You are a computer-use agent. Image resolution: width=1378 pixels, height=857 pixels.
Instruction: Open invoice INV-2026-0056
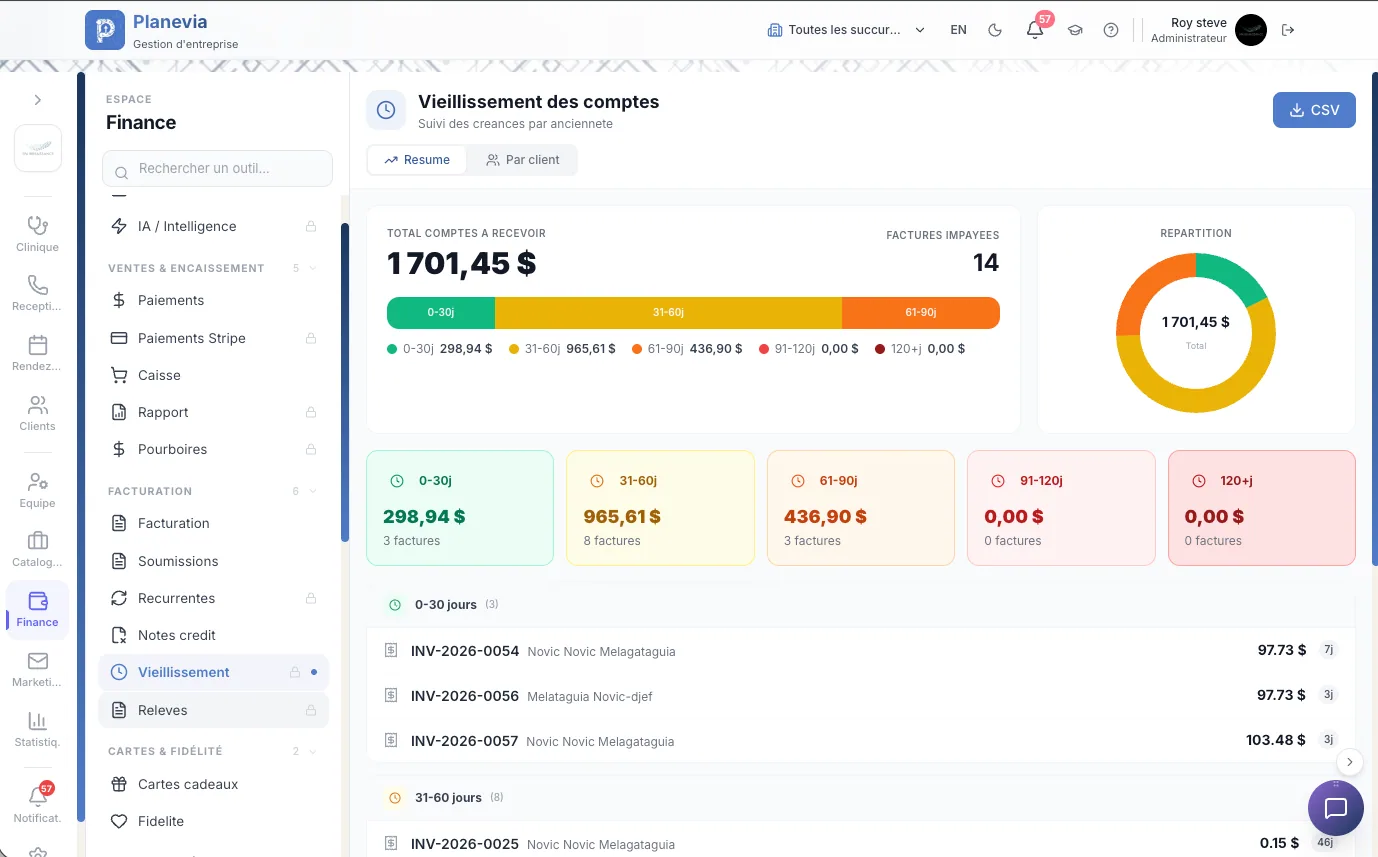[861, 695]
